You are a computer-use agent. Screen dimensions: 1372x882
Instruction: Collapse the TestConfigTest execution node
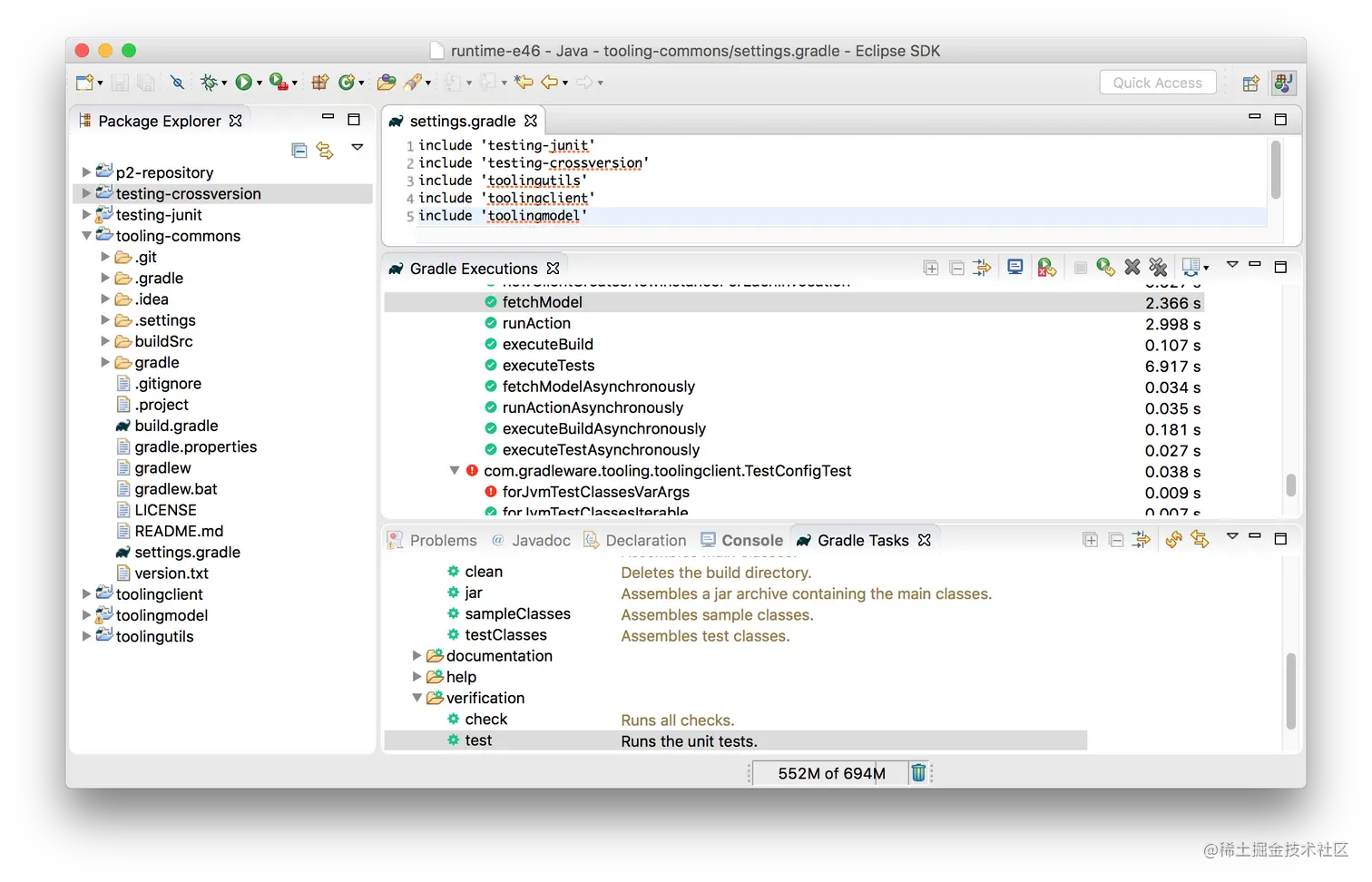point(455,470)
